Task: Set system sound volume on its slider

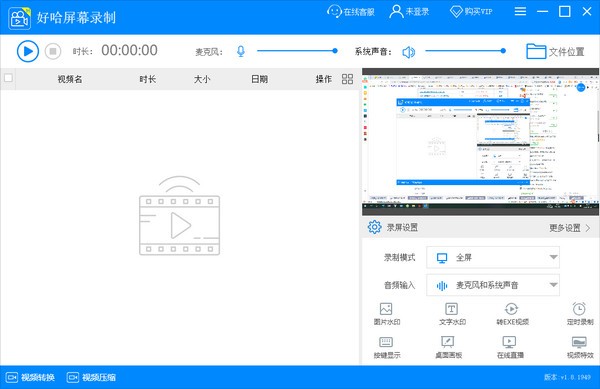Action: [x=465, y=50]
